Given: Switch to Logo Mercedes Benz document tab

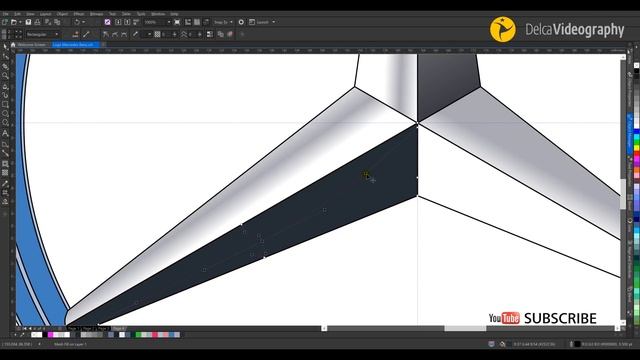Looking at the screenshot, I should (x=76, y=44).
